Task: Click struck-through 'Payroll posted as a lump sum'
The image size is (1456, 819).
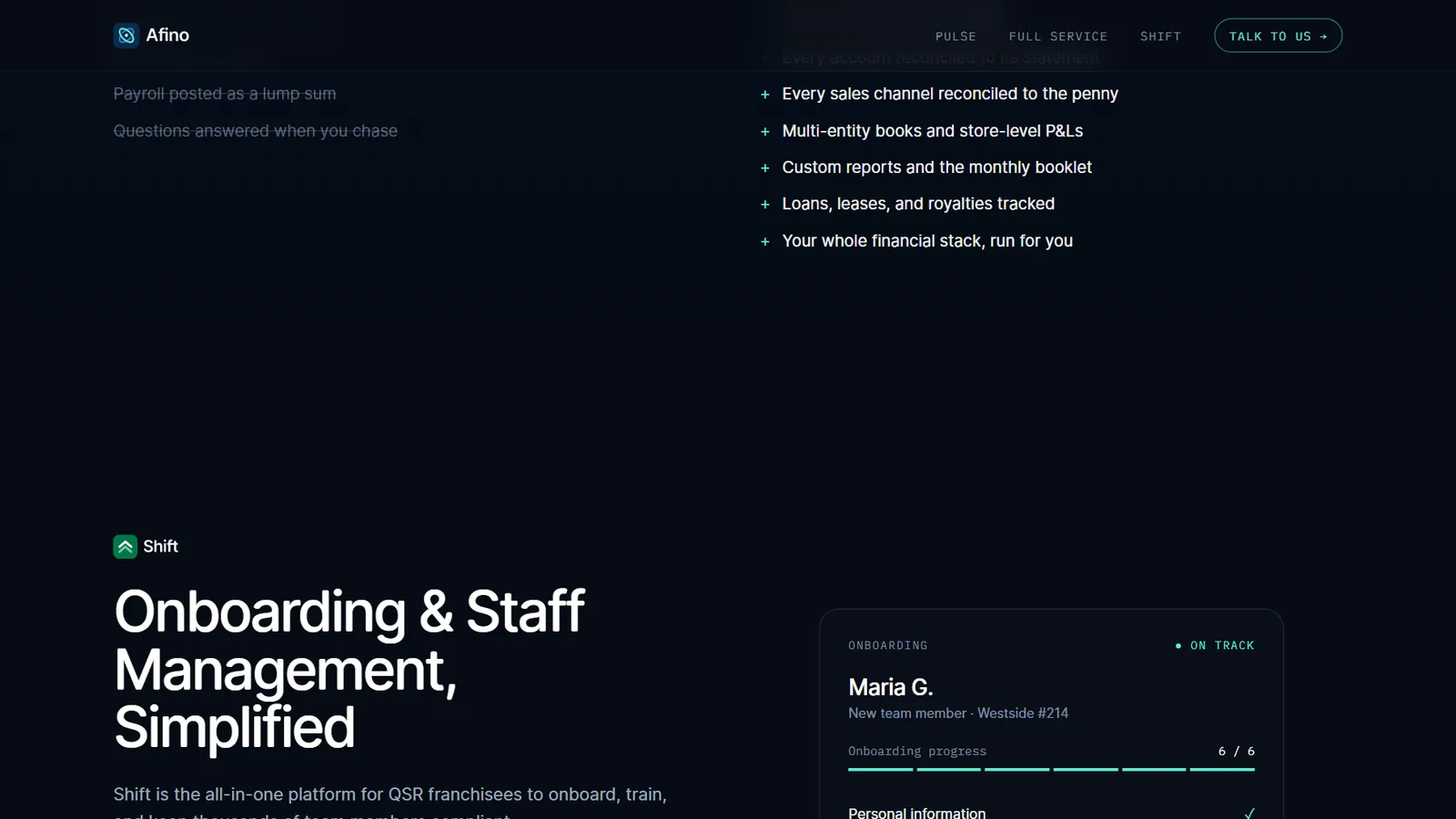Action: (x=225, y=94)
